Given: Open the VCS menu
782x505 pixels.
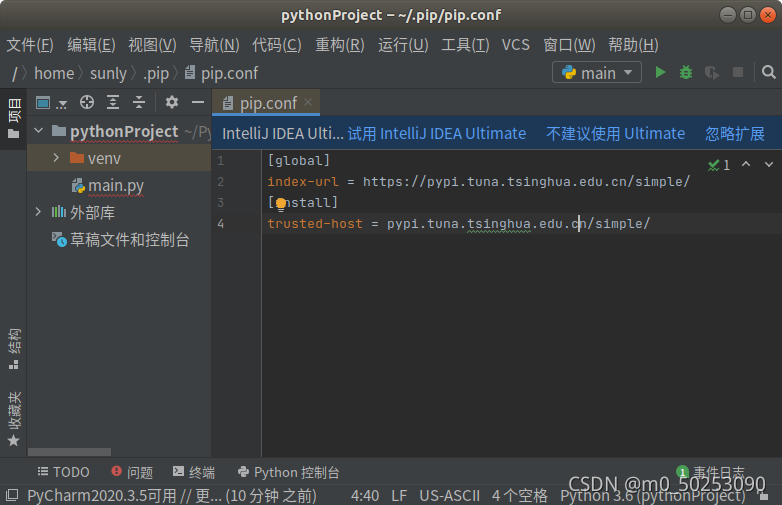Looking at the screenshot, I should point(516,45).
